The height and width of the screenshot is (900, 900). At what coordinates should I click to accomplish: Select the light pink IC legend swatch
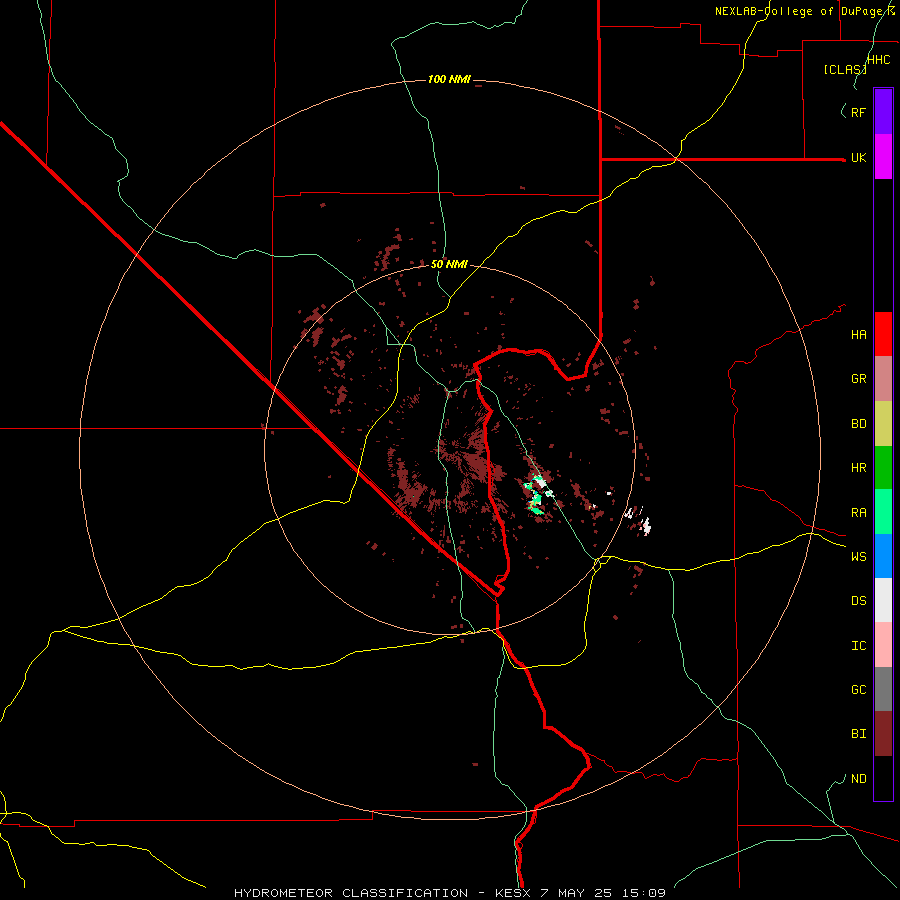(x=883, y=645)
